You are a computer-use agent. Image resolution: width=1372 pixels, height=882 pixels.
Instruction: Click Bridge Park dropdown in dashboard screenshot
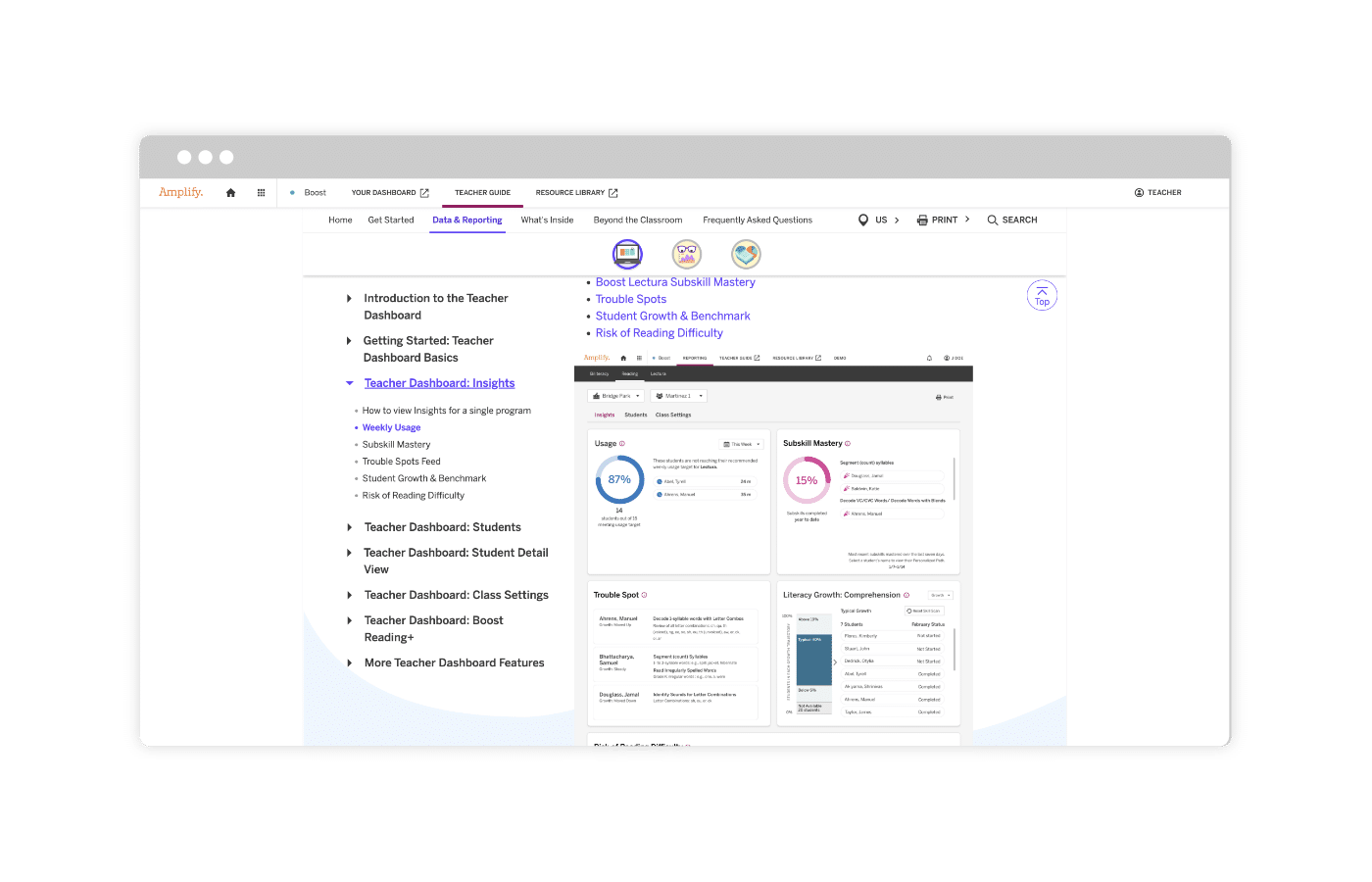tap(615, 396)
